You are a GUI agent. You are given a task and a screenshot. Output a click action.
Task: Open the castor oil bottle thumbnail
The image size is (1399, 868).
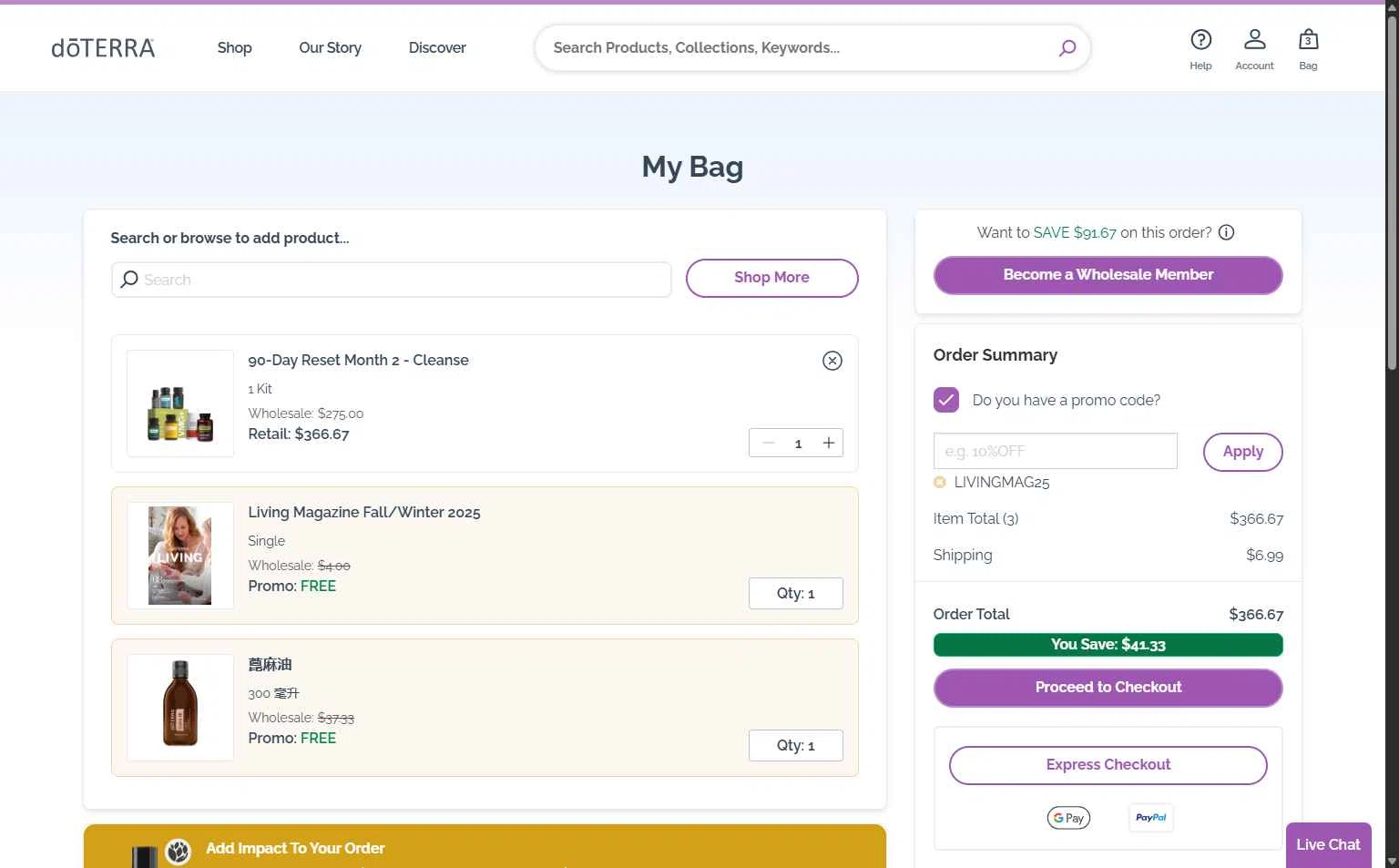[x=180, y=708]
